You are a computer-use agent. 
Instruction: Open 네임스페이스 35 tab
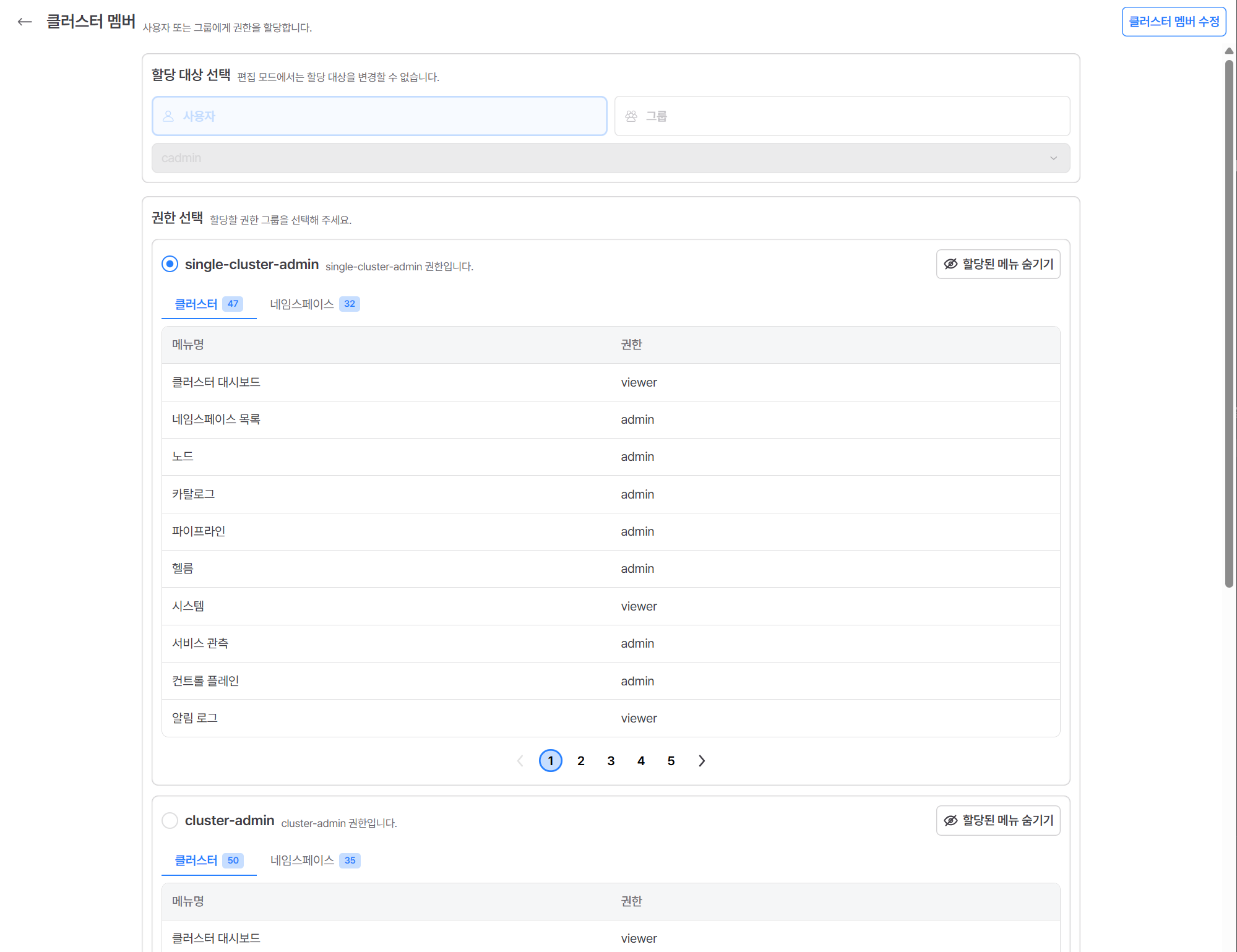point(314,860)
